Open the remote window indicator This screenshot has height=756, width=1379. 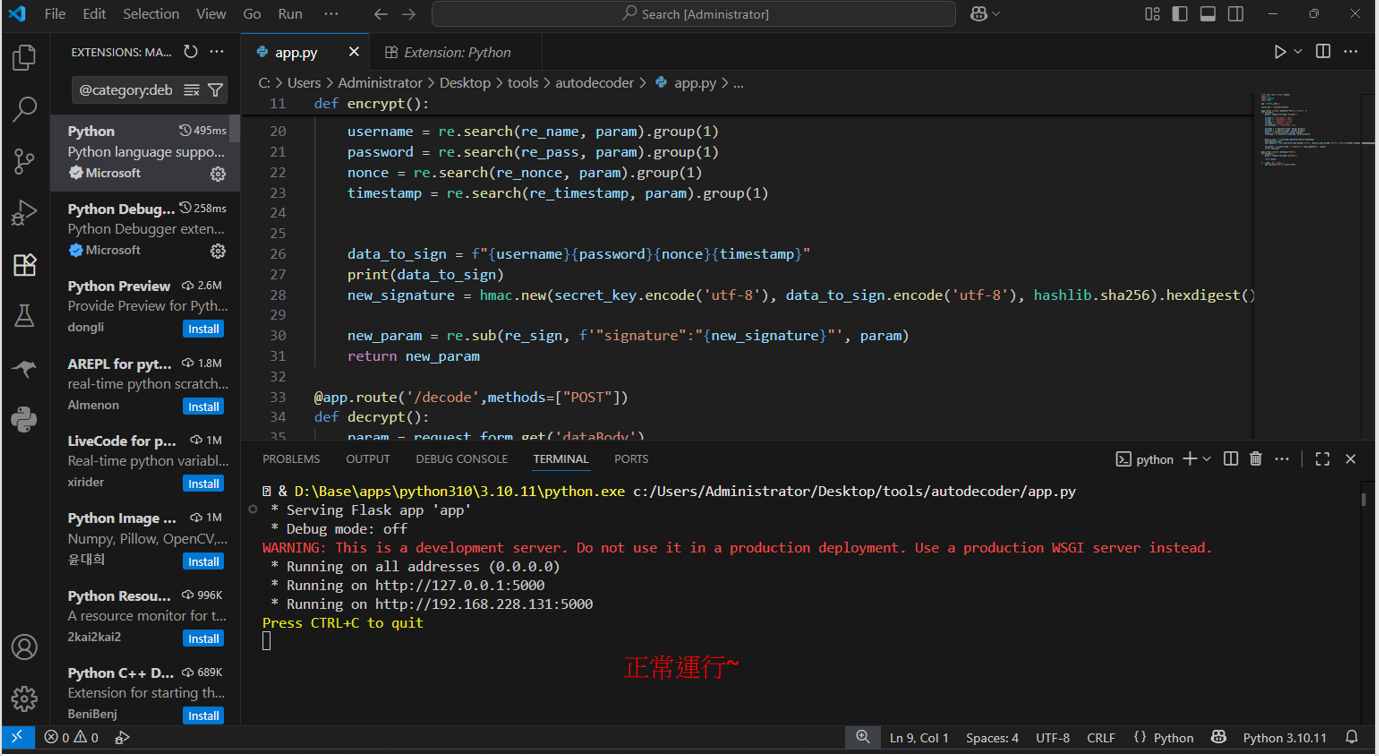point(17,738)
